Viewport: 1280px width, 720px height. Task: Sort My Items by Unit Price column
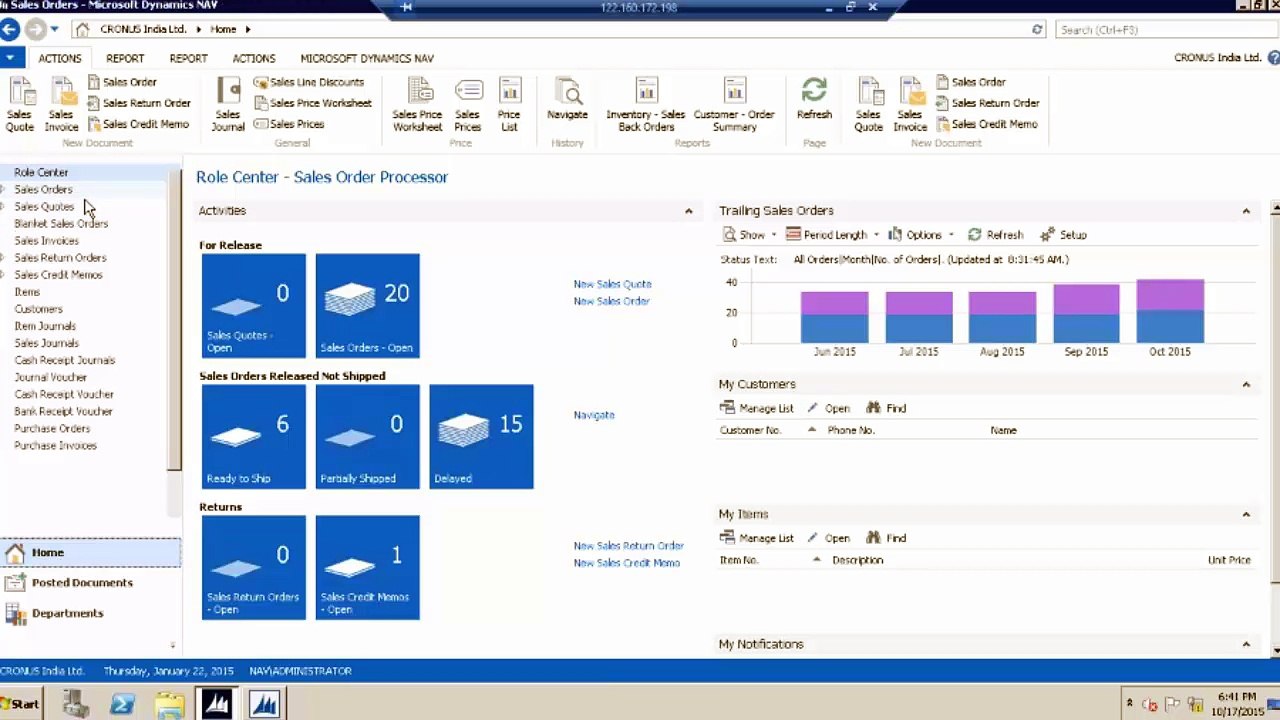1229,561
